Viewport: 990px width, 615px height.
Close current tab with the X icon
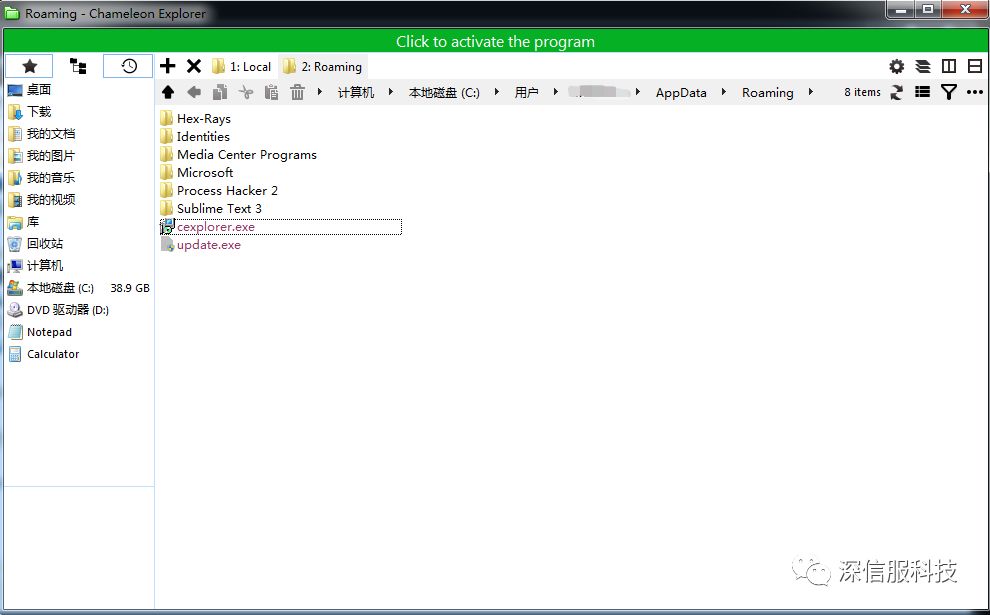194,66
